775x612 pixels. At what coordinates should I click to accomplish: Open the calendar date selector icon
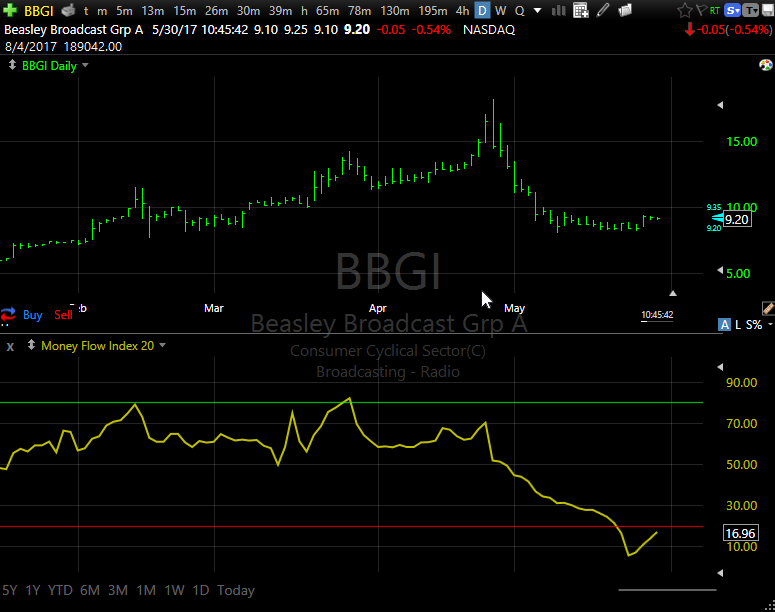coord(581,10)
